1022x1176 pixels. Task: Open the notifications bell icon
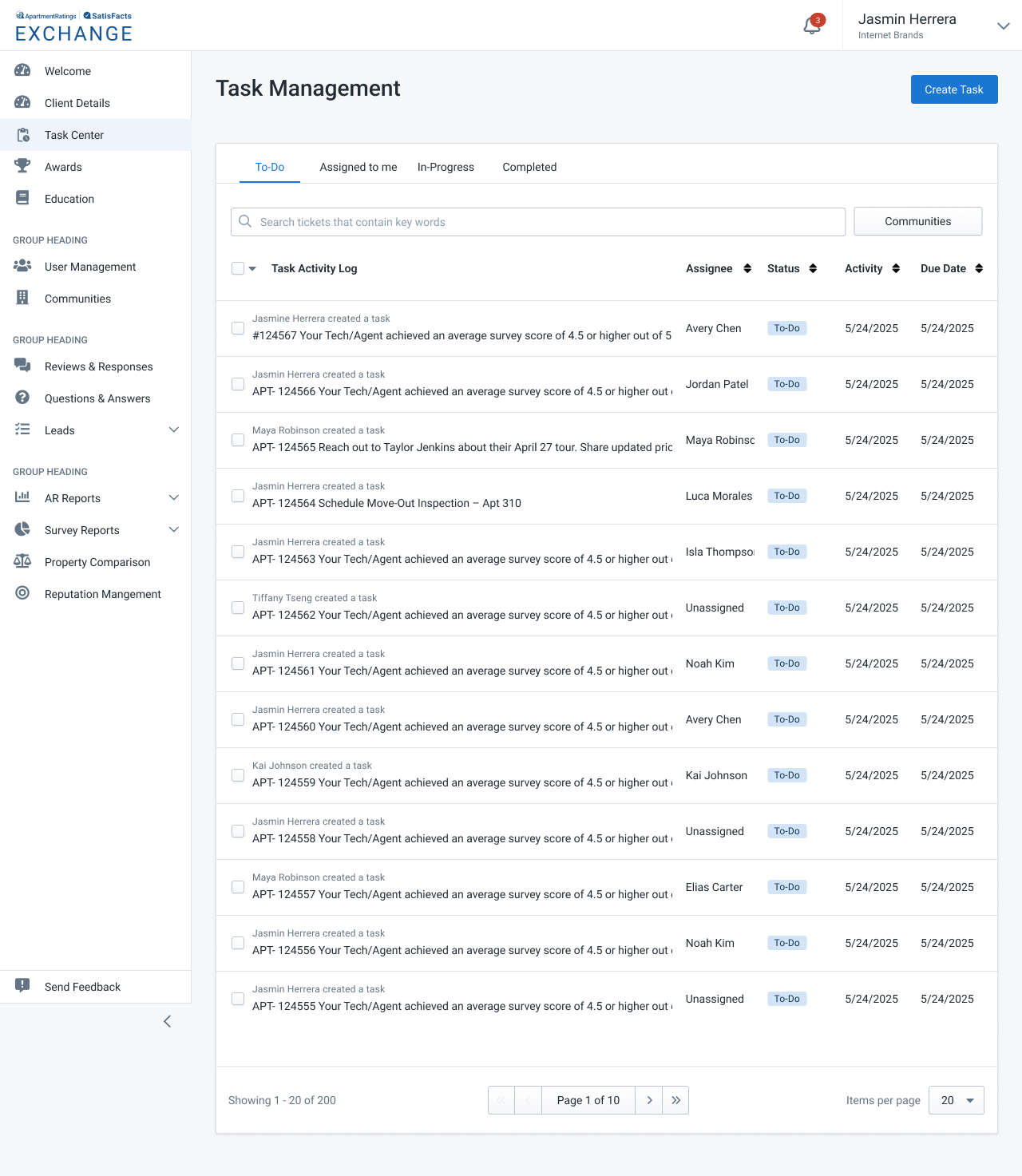[x=812, y=26]
